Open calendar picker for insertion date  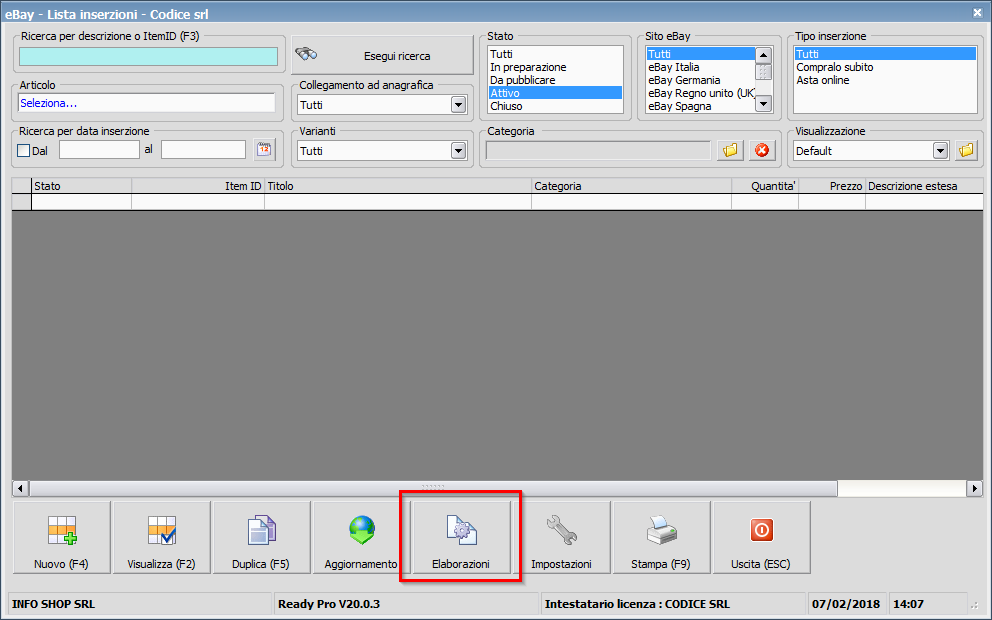(x=264, y=150)
